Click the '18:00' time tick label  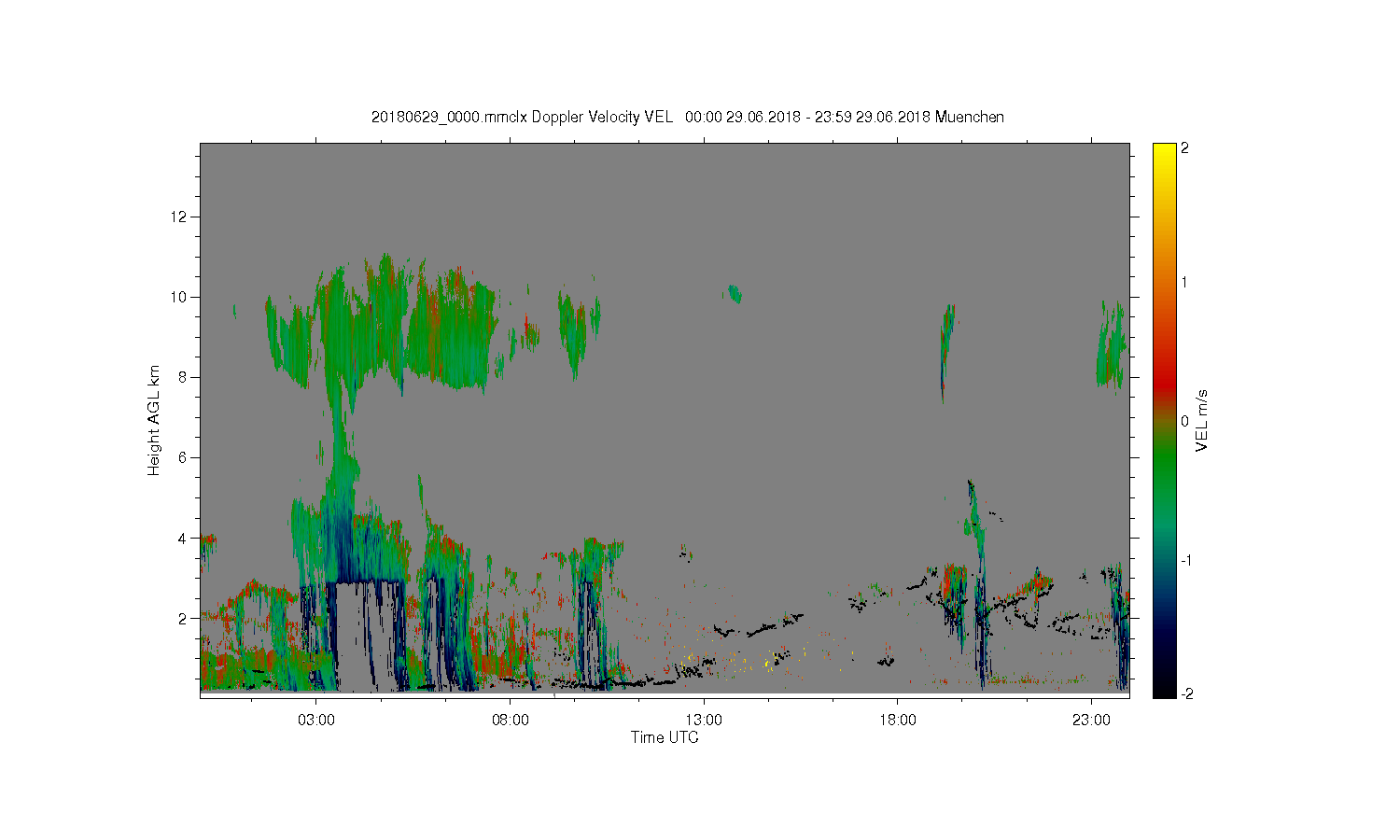(x=897, y=721)
